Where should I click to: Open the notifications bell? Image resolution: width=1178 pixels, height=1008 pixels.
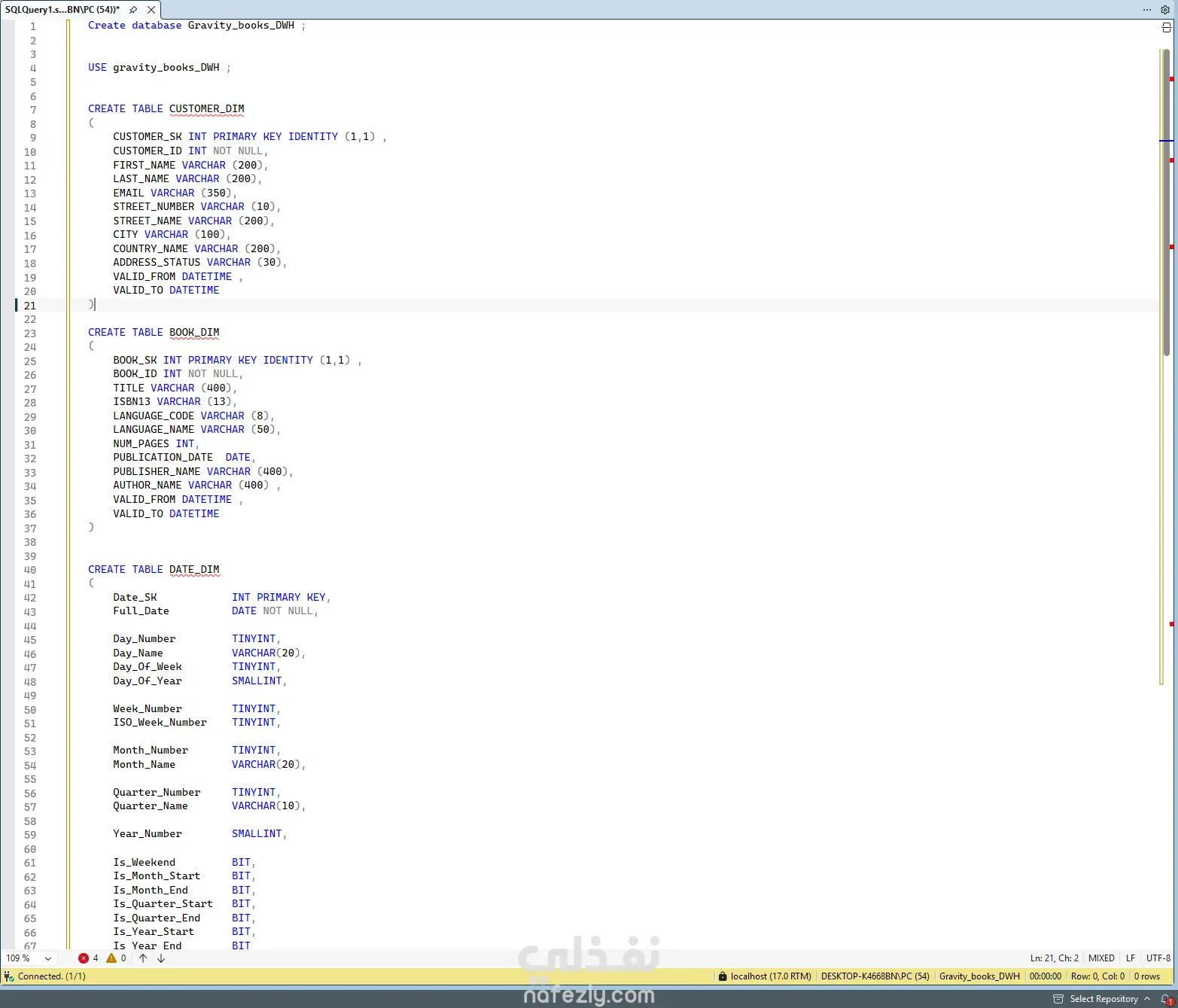(1166, 999)
